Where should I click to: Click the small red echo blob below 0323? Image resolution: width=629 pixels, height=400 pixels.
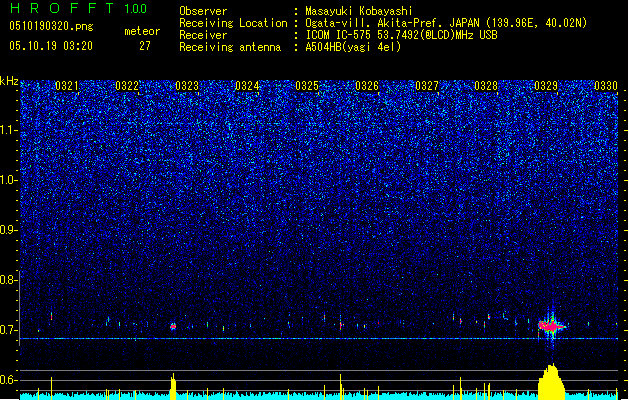[173, 327]
